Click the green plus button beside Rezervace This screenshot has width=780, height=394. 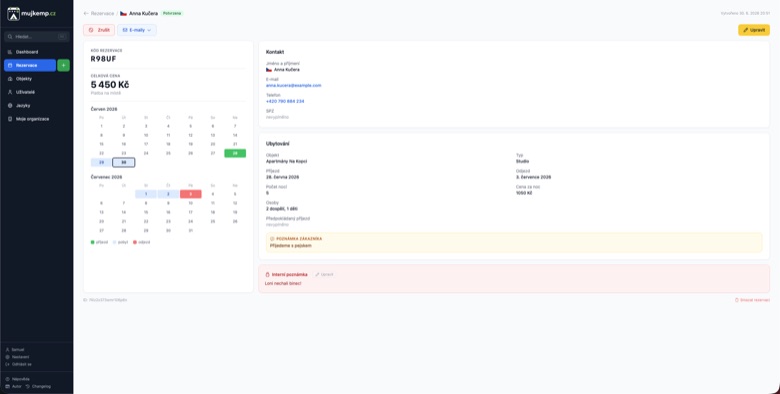[64, 65]
